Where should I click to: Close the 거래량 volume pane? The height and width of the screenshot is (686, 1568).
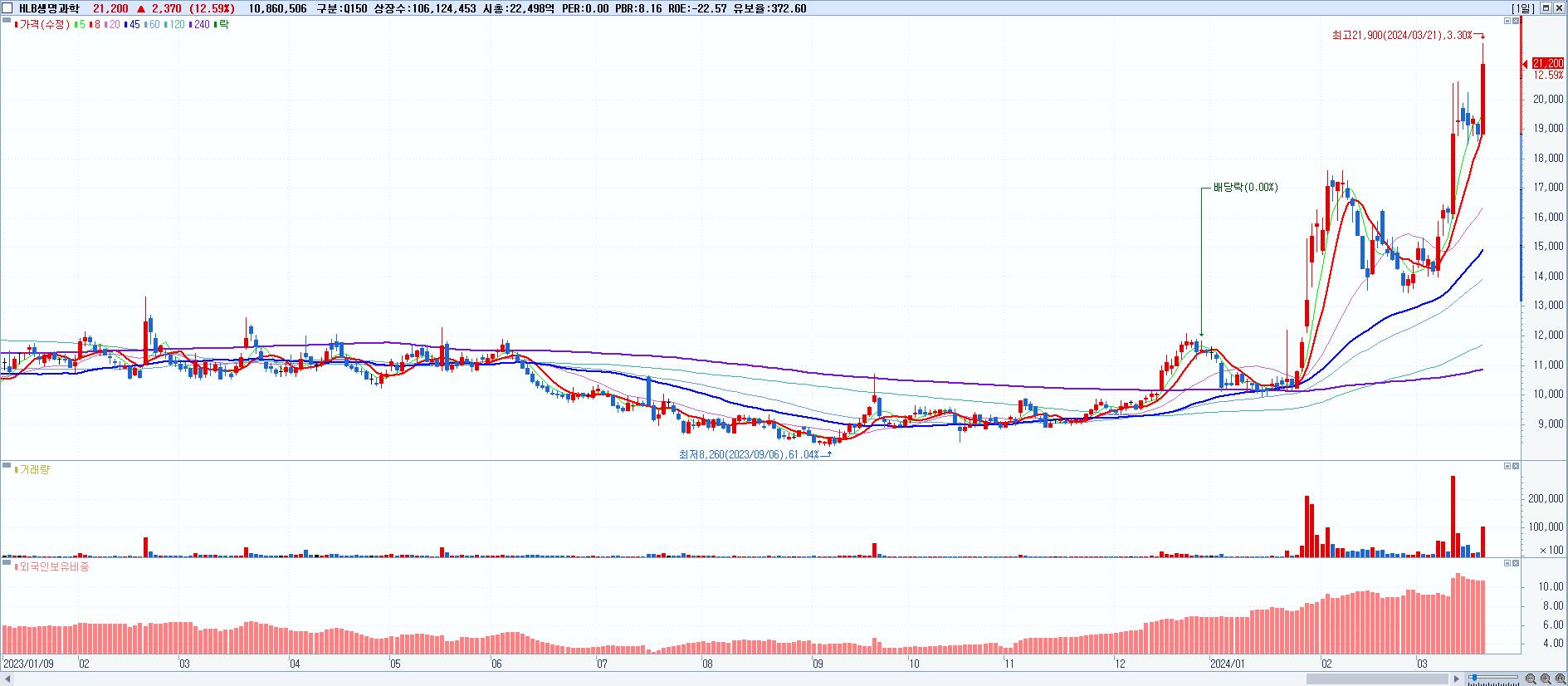[x=1516, y=466]
